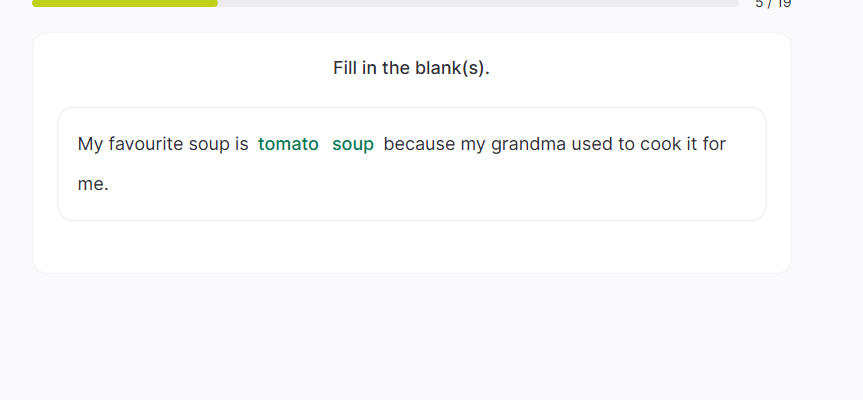This screenshot has height=400, width=863.
Task: Click the 5 / 19 question counter
Action: [x=773, y=4]
